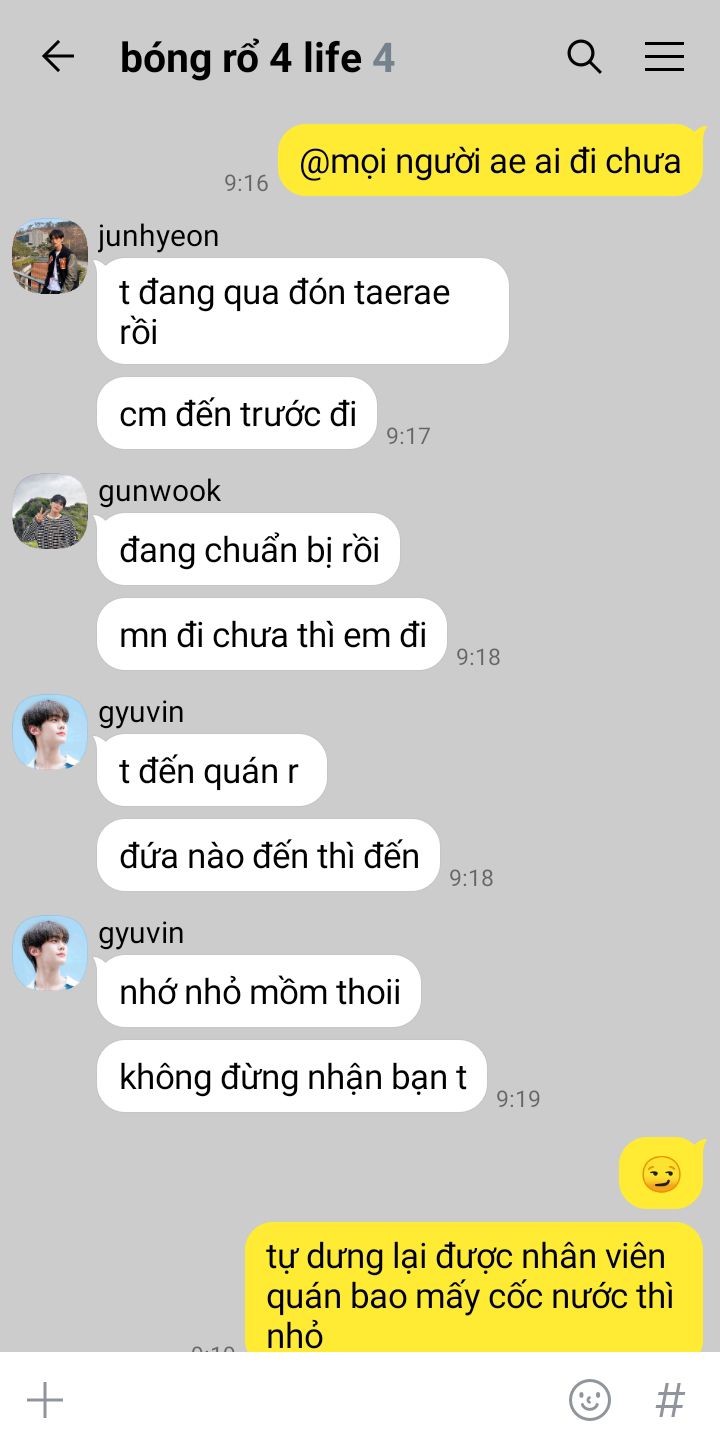The image size is (720, 1456).
Task: Tap gyuvin's avatar next to "t đến quán r"
Action: click(50, 732)
